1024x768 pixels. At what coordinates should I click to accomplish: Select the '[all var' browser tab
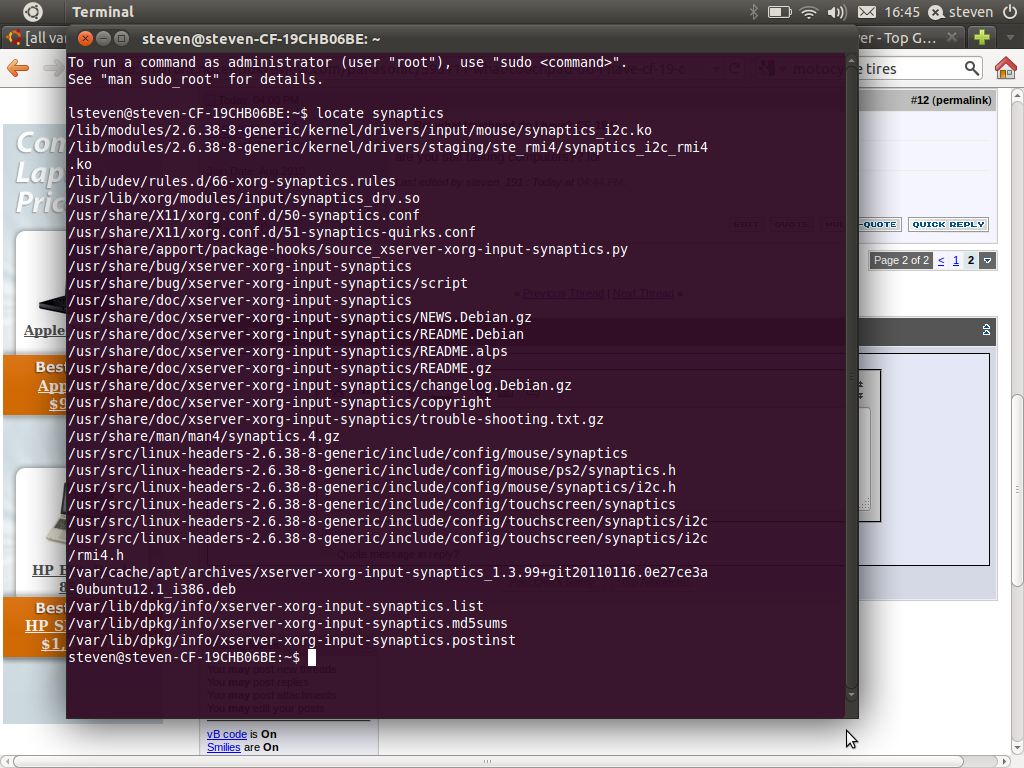(x=37, y=38)
